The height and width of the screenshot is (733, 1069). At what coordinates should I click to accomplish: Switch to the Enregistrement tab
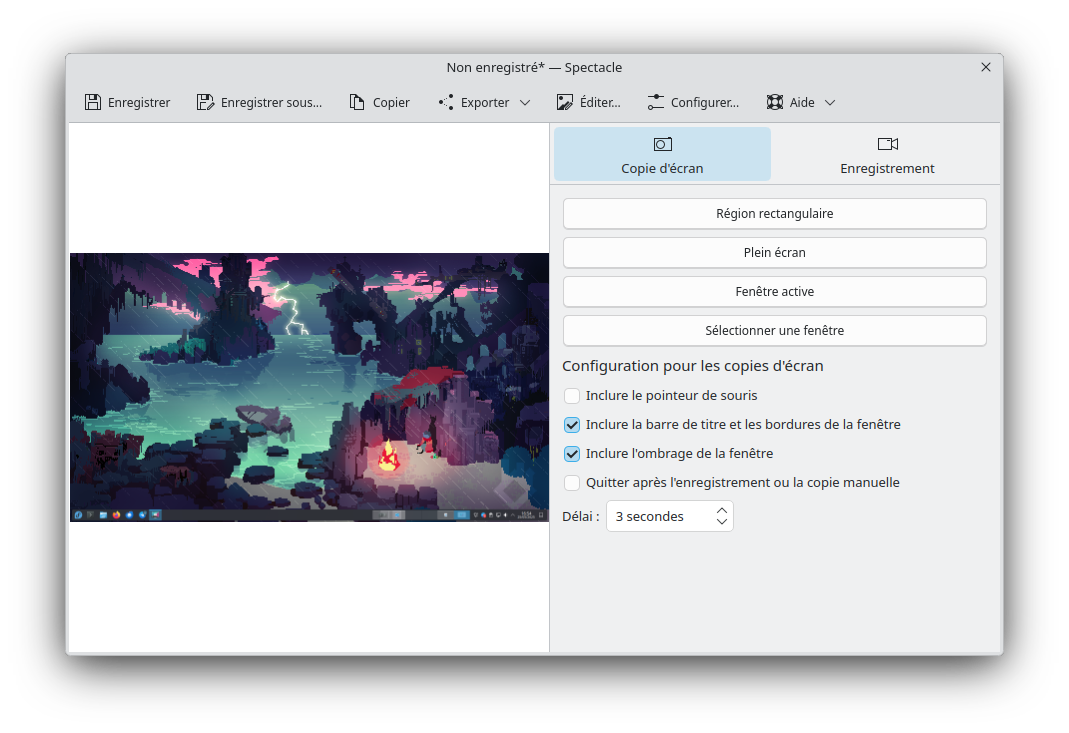tap(887, 154)
